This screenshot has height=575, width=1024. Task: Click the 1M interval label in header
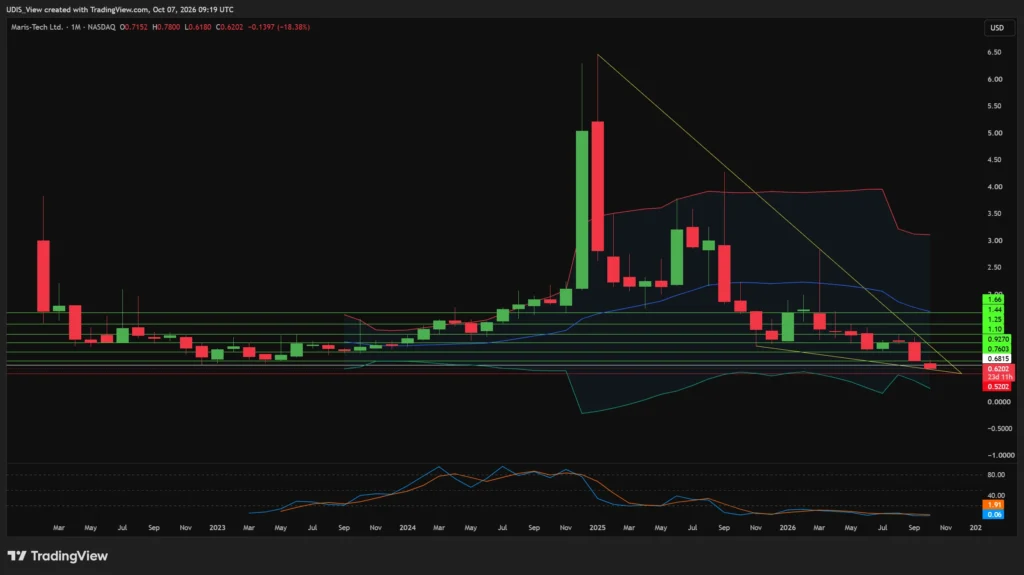click(x=76, y=27)
